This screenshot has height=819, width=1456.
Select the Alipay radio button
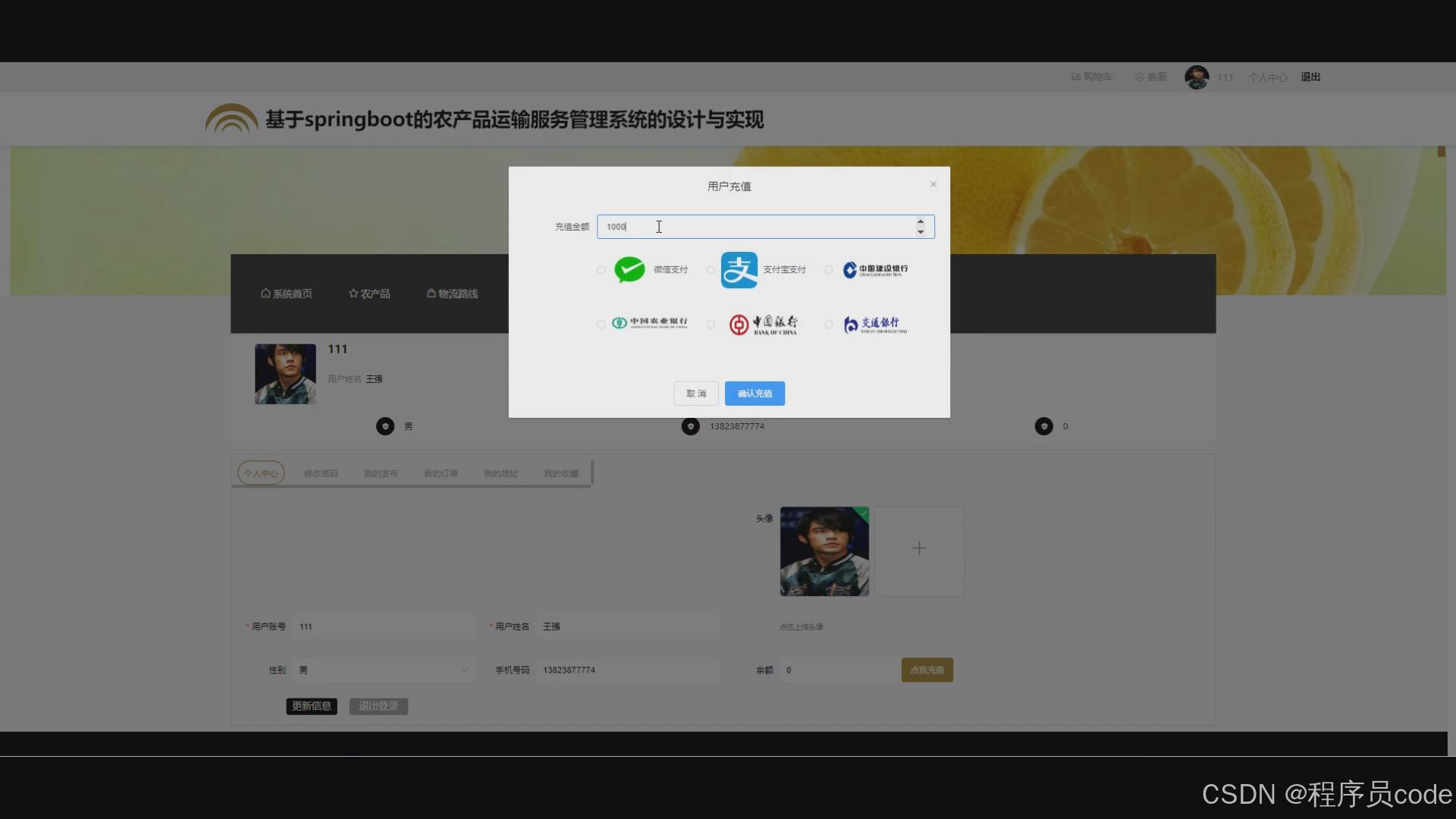tap(711, 270)
